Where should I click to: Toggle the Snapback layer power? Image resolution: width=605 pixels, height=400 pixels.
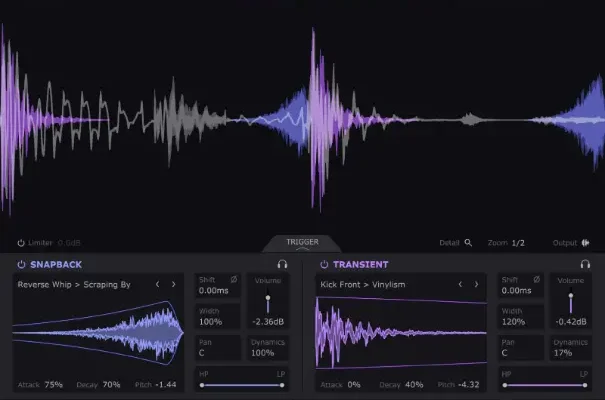coord(21,265)
